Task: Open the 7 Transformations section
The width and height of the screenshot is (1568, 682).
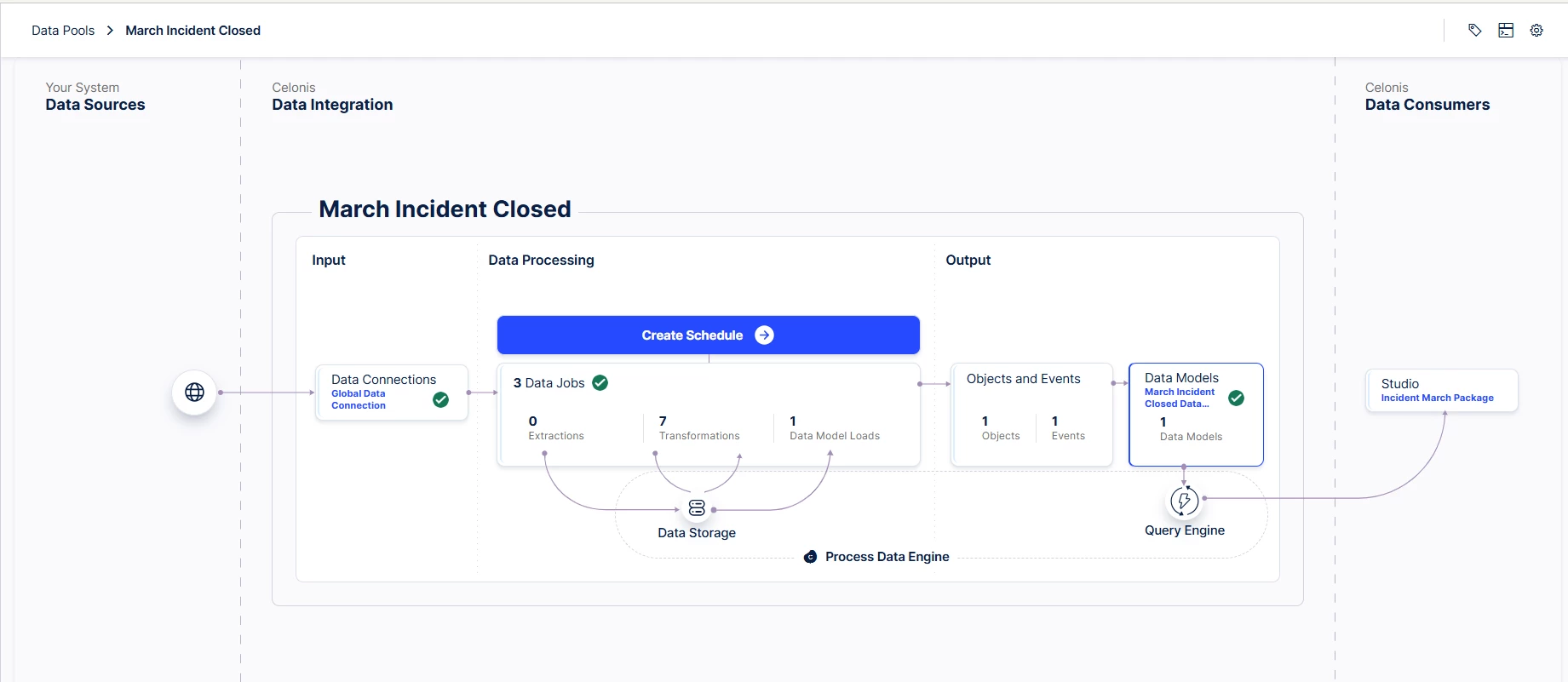Action: click(x=699, y=427)
